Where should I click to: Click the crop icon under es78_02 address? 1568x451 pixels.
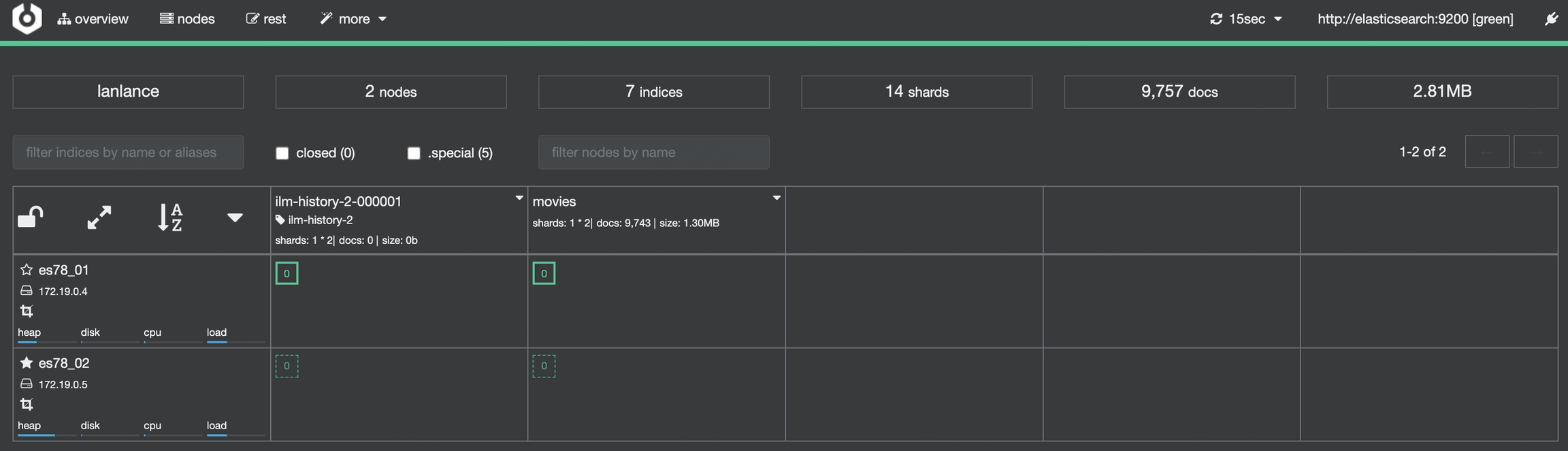tap(27, 404)
